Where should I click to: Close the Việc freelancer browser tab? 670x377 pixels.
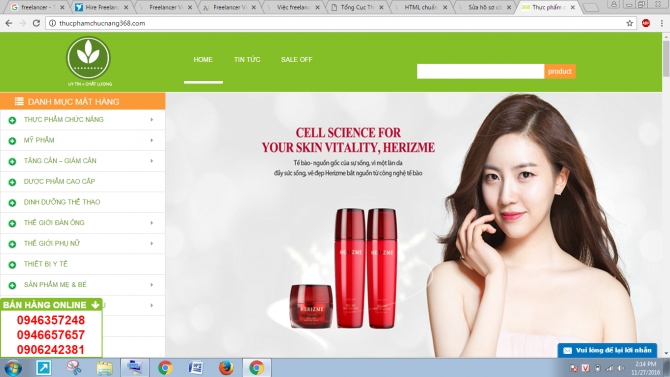click(x=317, y=7)
